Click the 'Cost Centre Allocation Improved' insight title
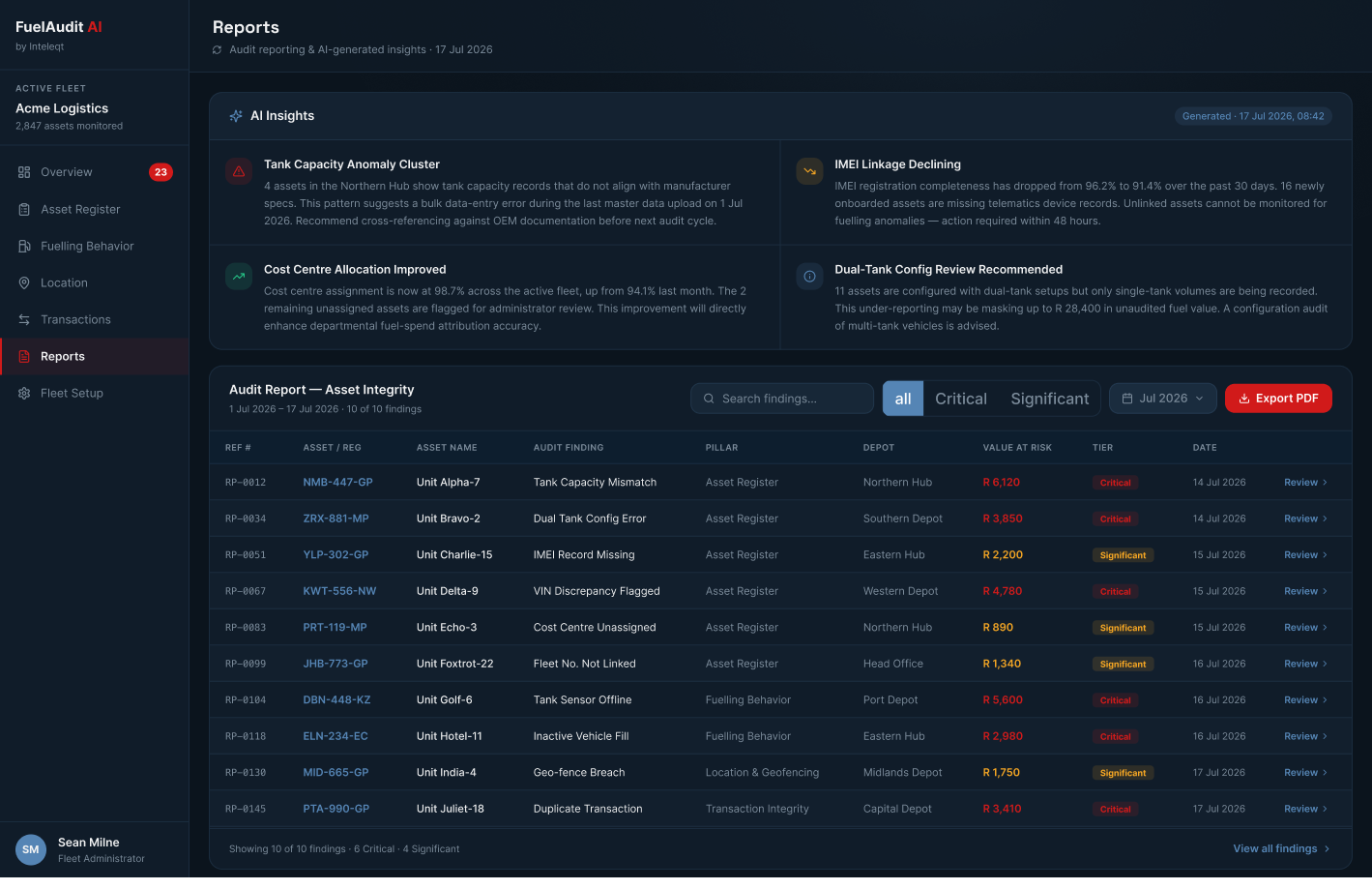1372x889 pixels. (355, 270)
